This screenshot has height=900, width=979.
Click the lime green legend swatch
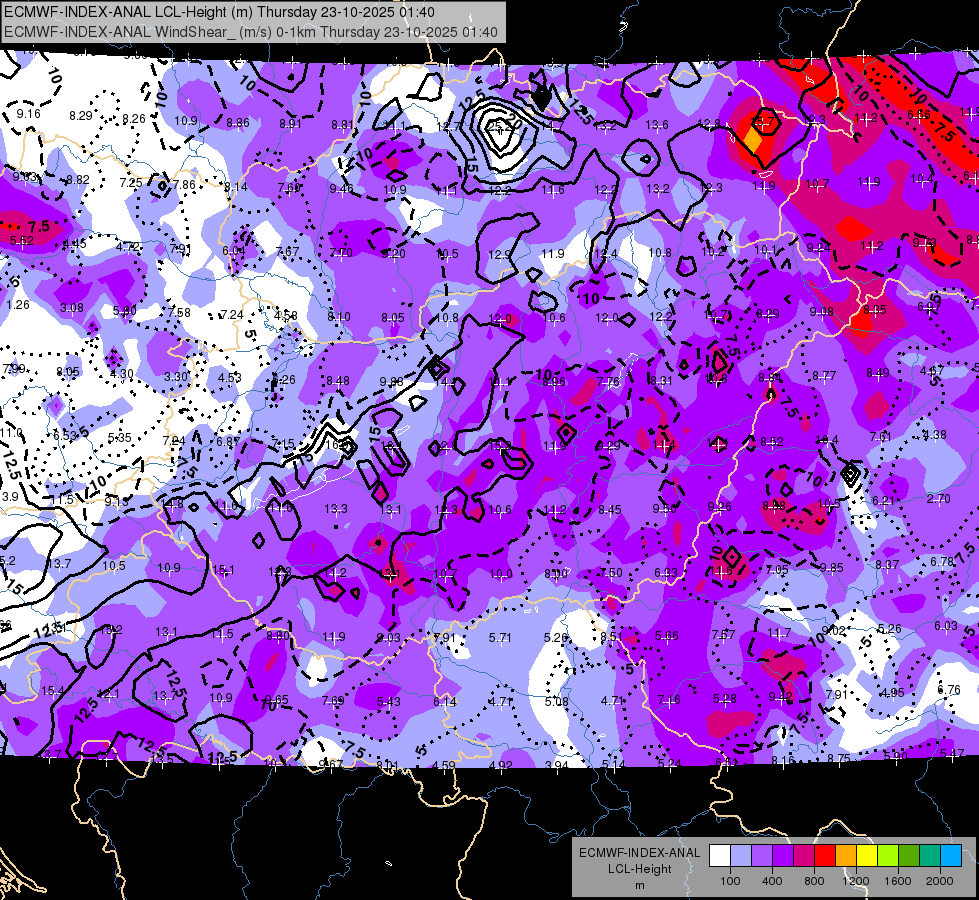(x=888, y=856)
